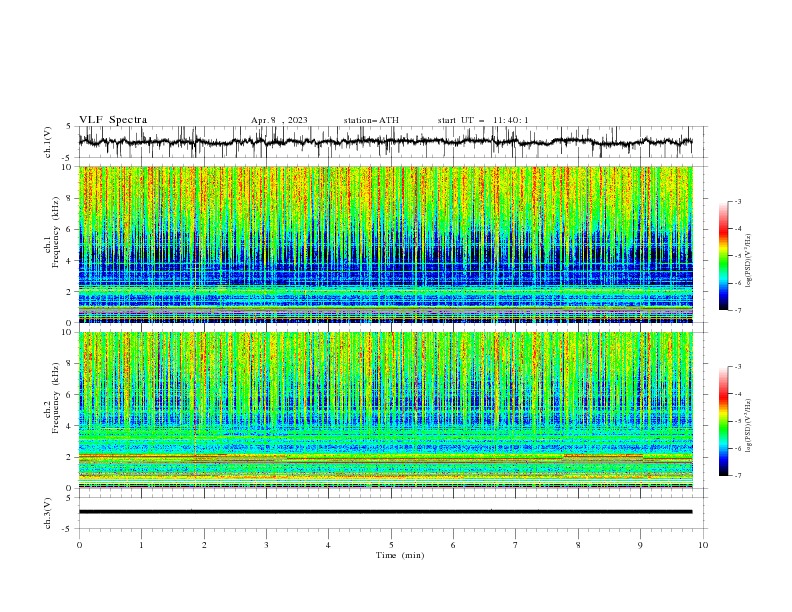Click tick "9" on the Time axis
The height and width of the screenshot is (612, 792).
[x=640, y=545]
